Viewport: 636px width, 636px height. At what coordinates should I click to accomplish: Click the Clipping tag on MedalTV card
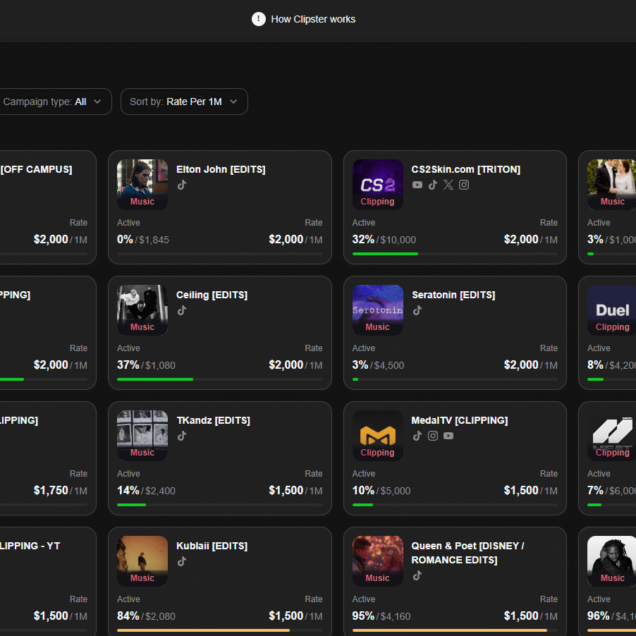[378, 452]
